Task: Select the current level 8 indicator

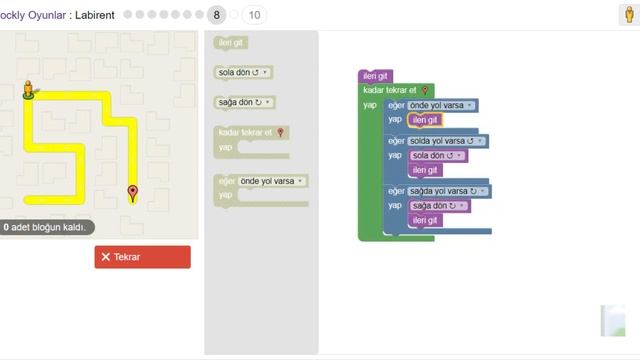Action: coord(216,15)
